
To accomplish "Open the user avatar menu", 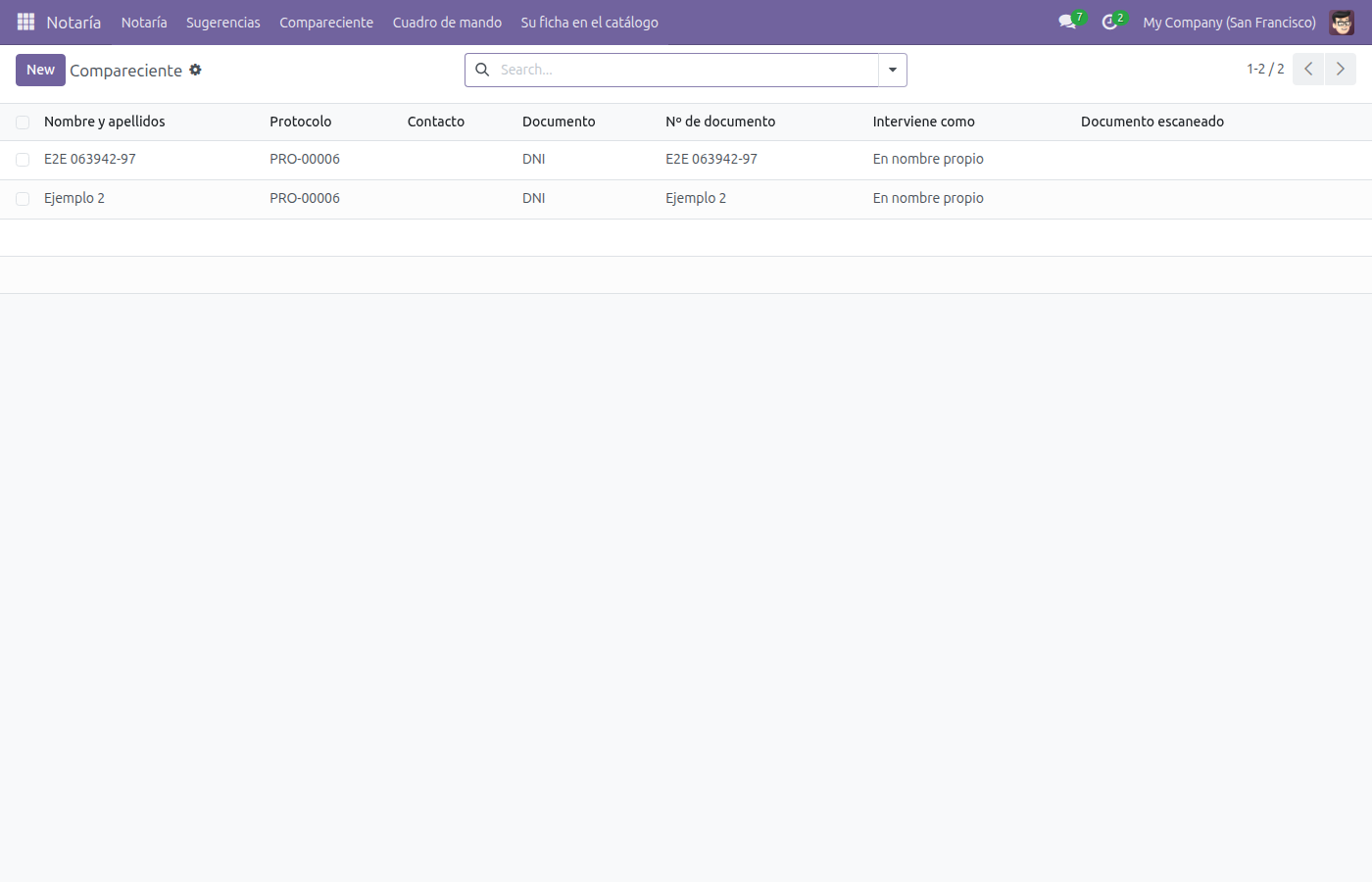I will point(1342,22).
